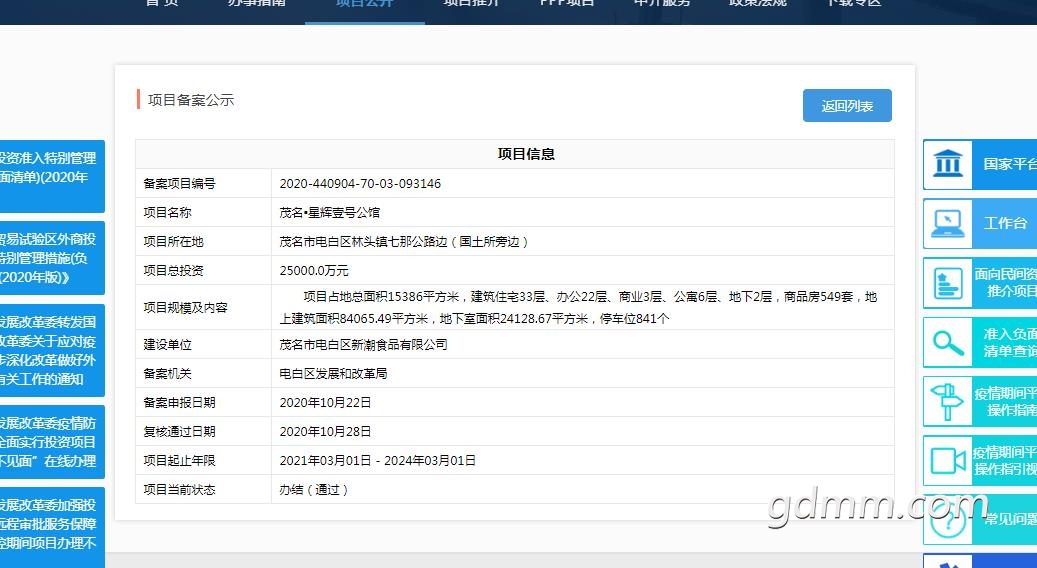Click the period 2021年03月01日 - 2024年03月01日
Image resolution: width=1037 pixels, height=568 pixels.
coord(378,461)
